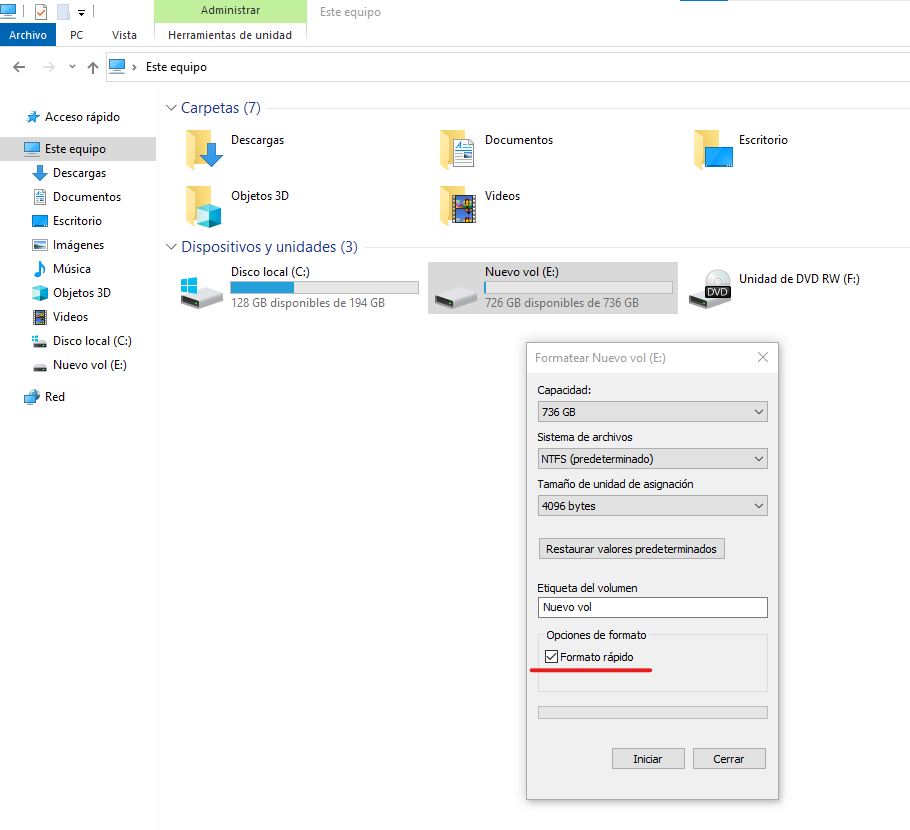Click Restaurar valores predeterminados button
This screenshot has height=830, width=910.
click(x=632, y=549)
